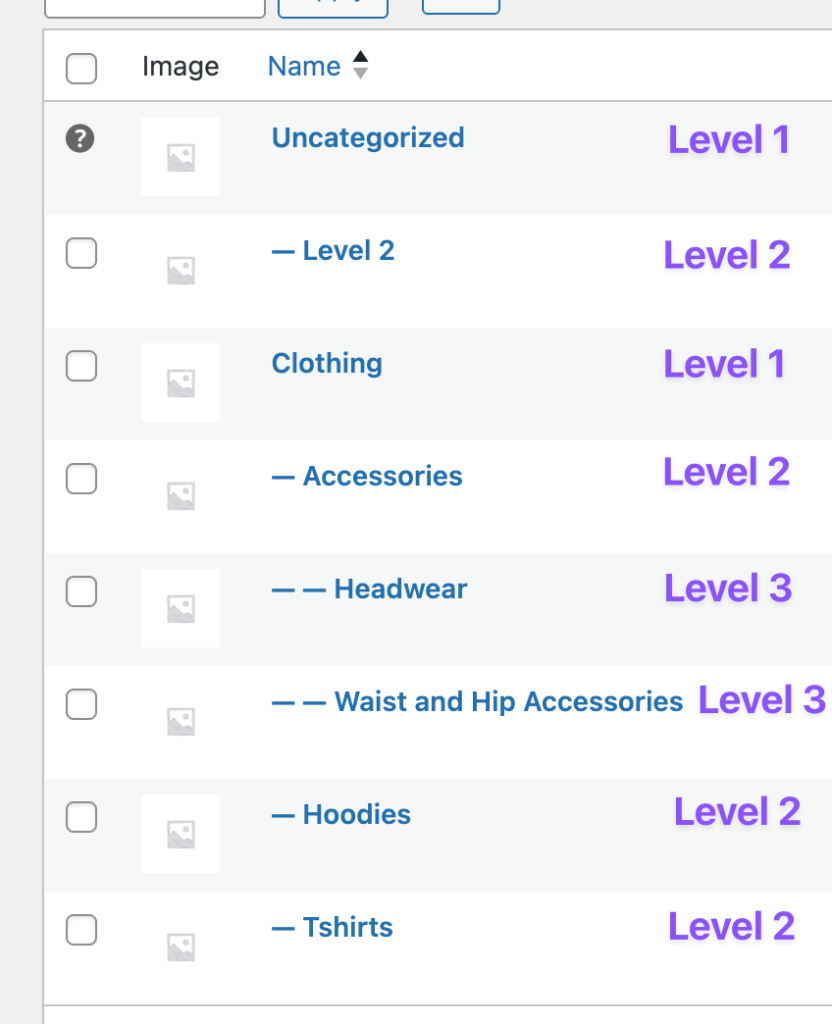Click the Name column sort arrows
This screenshot has width=832, height=1024.
[360, 66]
